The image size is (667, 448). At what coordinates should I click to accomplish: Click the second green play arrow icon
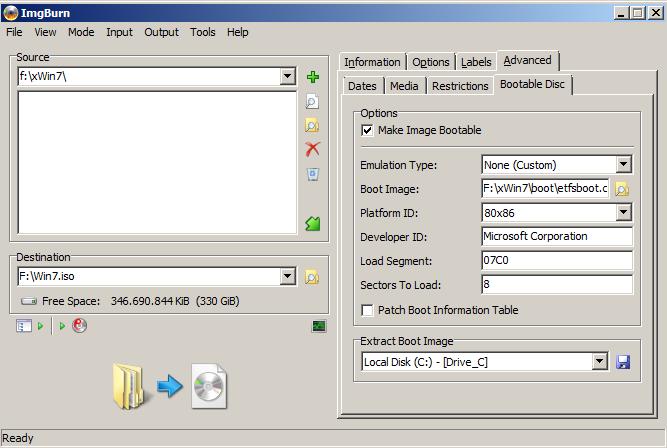click(x=62, y=326)
